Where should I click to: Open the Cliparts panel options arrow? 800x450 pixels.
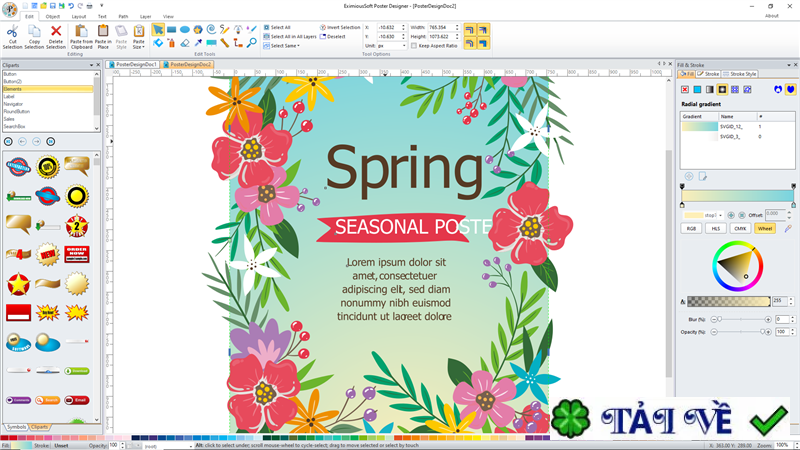[x=91, y=65]
